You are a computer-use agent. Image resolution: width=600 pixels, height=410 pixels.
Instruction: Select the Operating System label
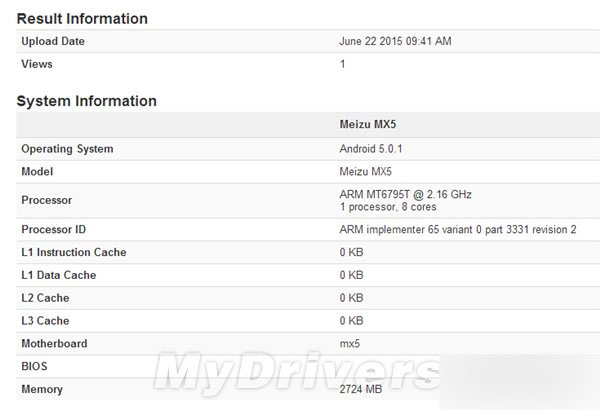(x=81, y=149)
